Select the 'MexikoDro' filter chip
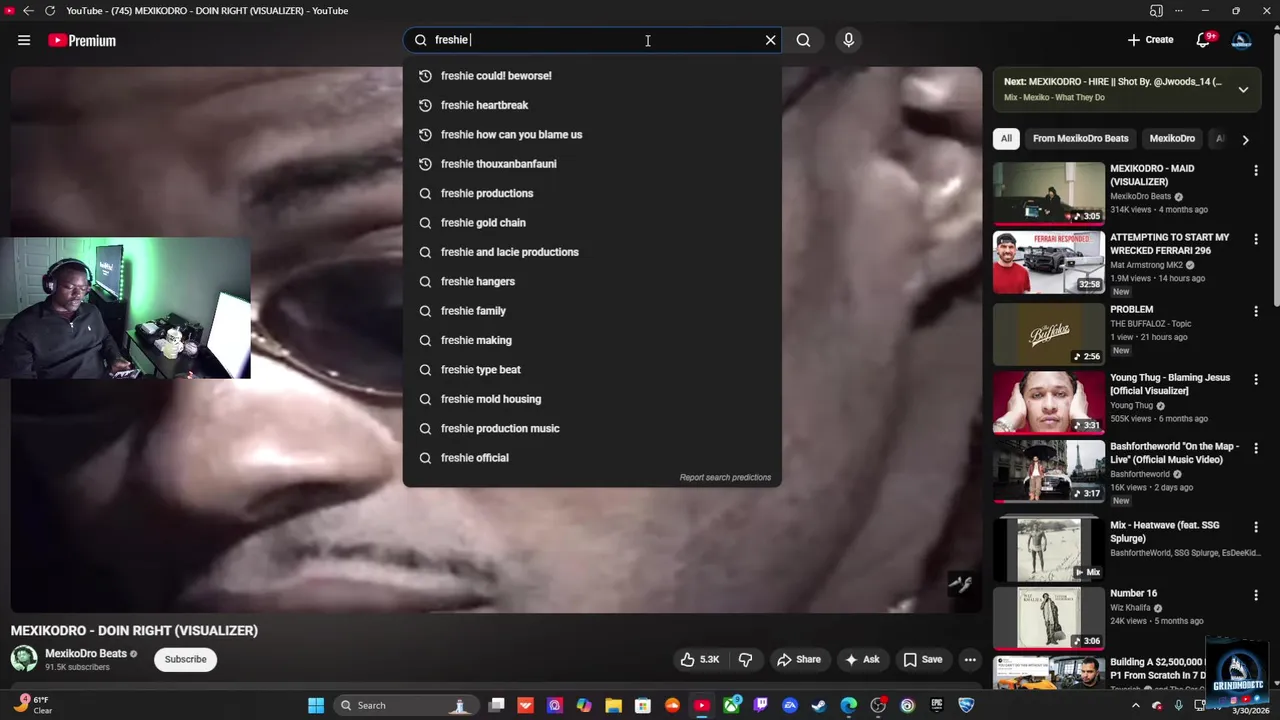 click(x=1172, y=139)
